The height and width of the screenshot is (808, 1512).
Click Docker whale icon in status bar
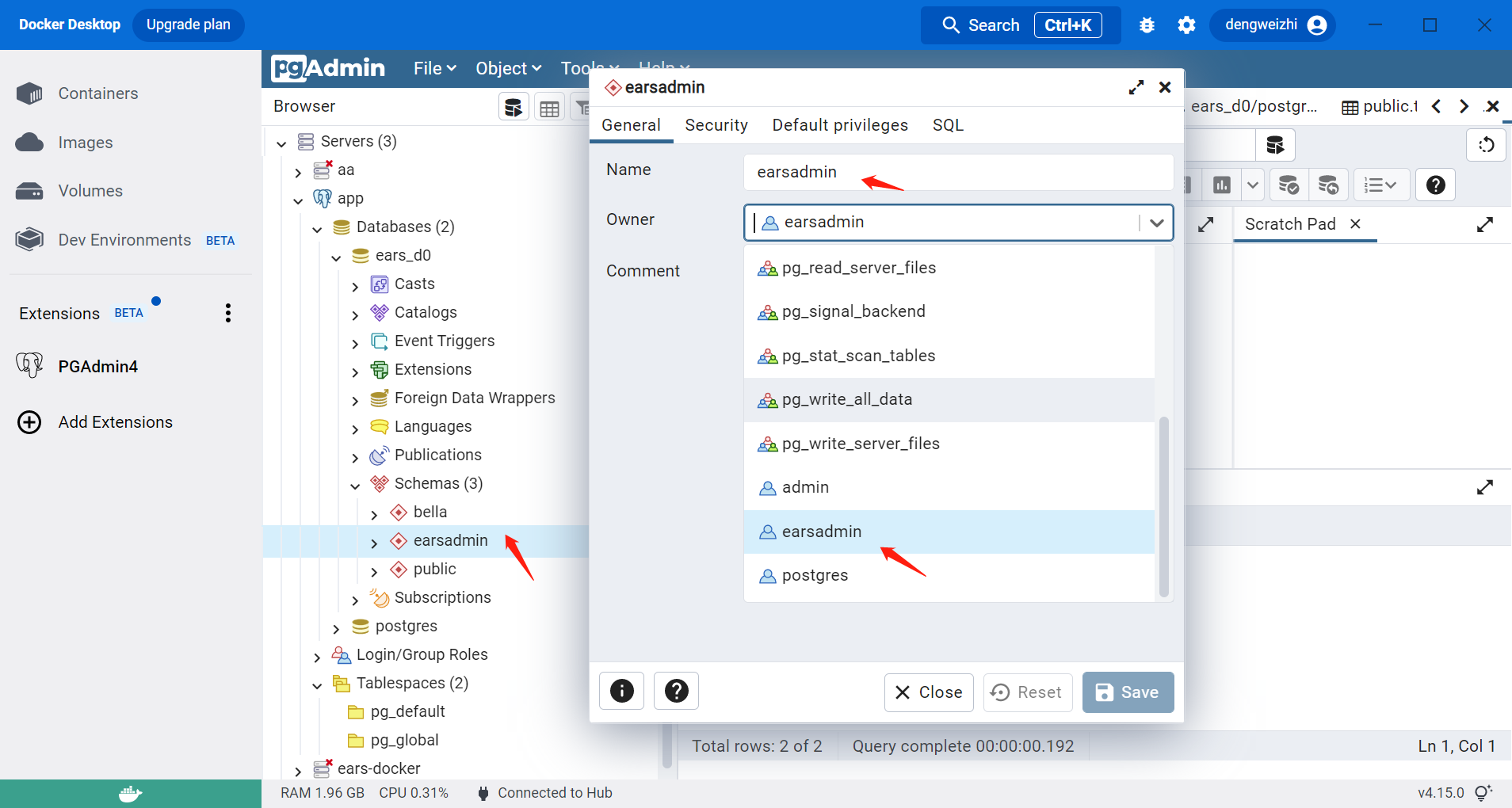point(130,794)
